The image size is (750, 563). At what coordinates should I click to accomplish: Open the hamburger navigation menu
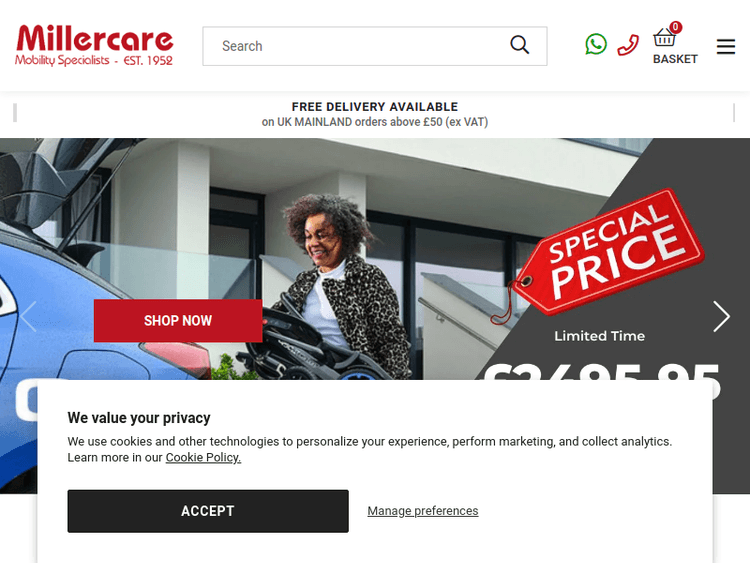coord(726,46)
